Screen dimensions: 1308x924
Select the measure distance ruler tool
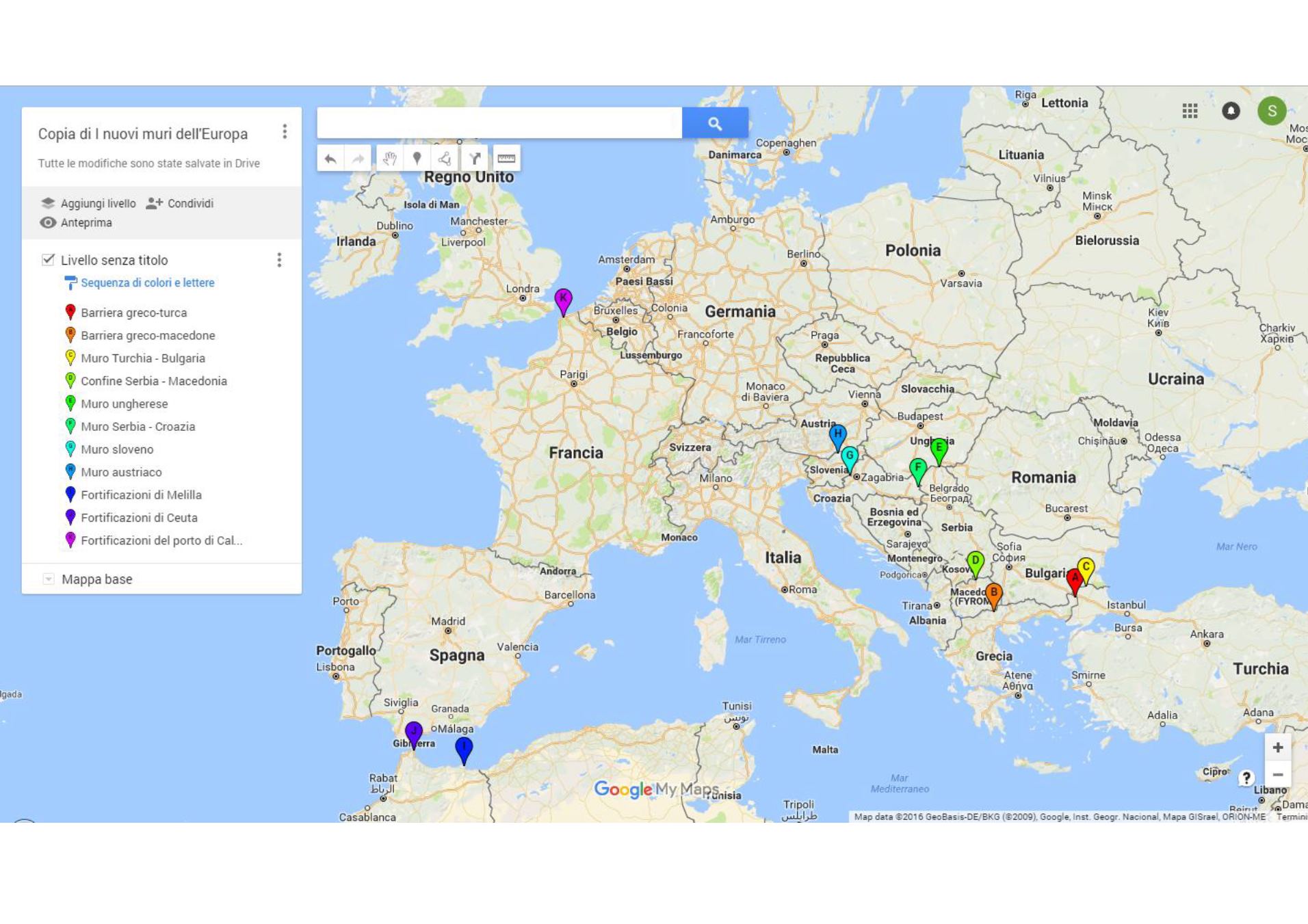(x=506, y=159)
